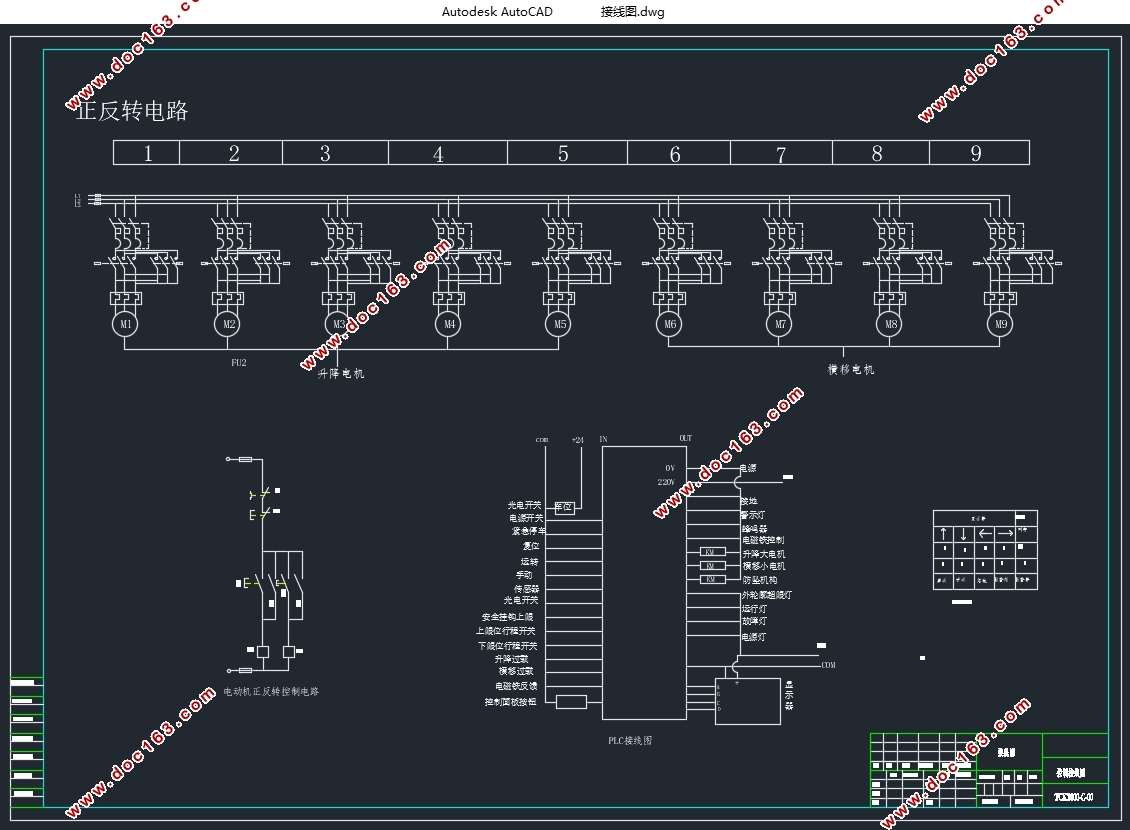The image size is (1130, 830).
Task: Select the M9 motor symbol
Action: coord(999,324)
